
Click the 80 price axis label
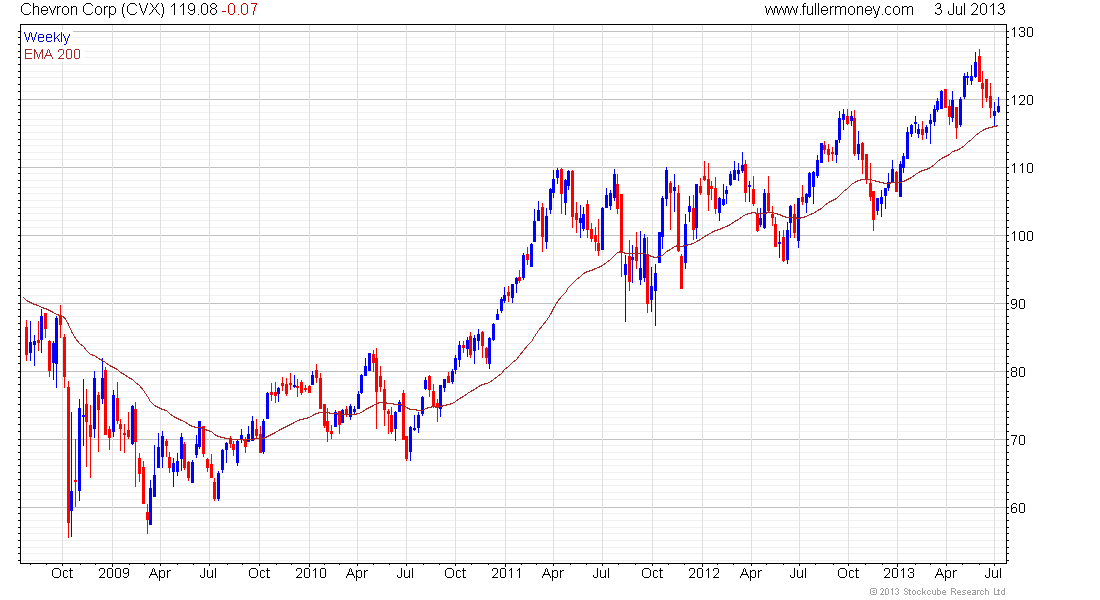coord(1019,373)
